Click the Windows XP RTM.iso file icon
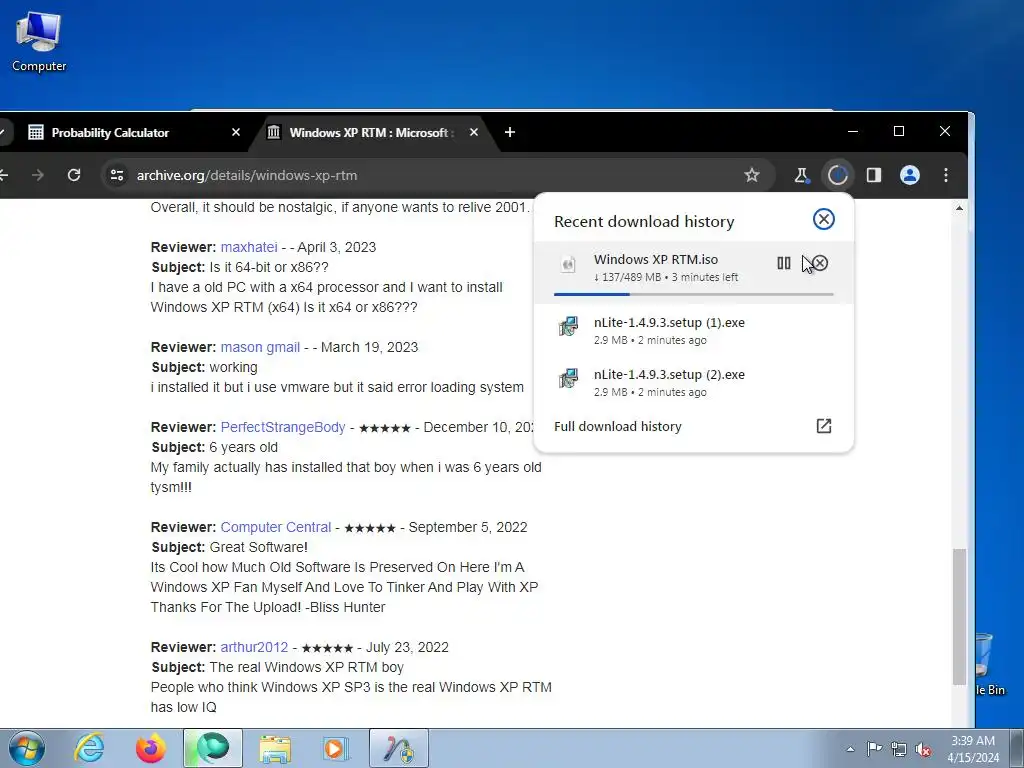This screenshot has height=768, width=1024. tap(568, 264)
